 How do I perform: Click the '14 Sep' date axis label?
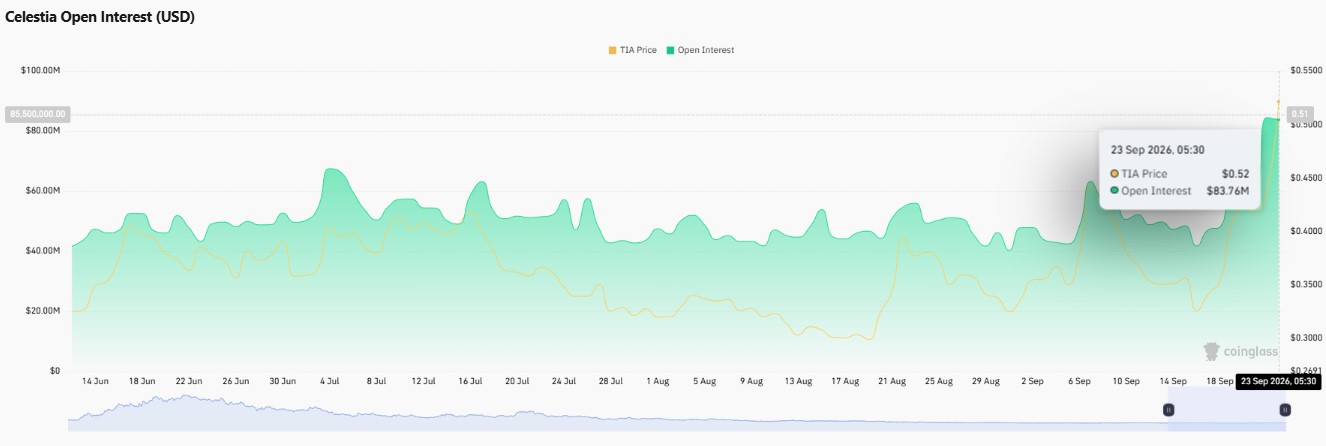click(1173, 381)
